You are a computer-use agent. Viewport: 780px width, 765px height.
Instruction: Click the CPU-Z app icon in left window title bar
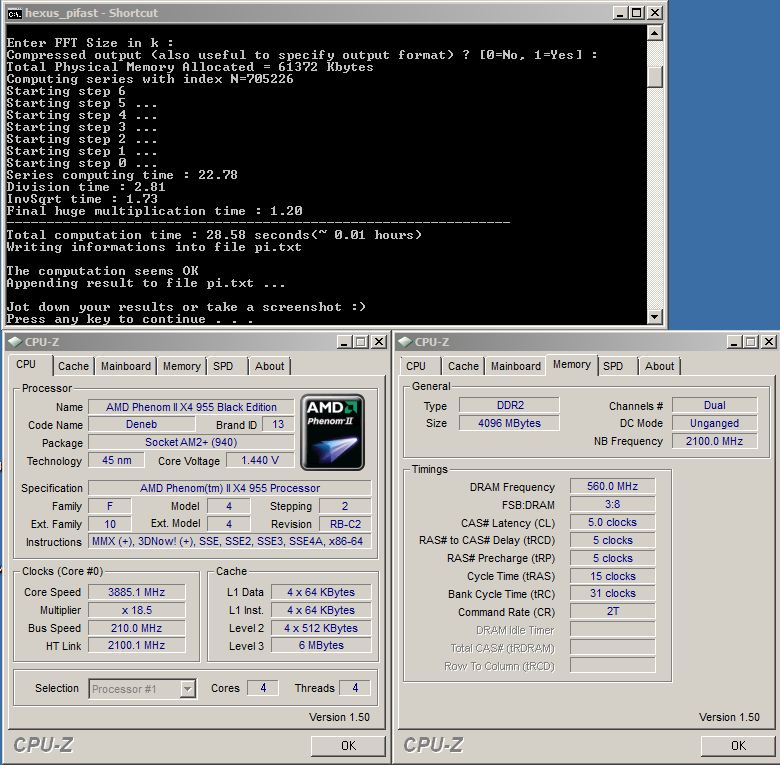click(x=14, y=342)
